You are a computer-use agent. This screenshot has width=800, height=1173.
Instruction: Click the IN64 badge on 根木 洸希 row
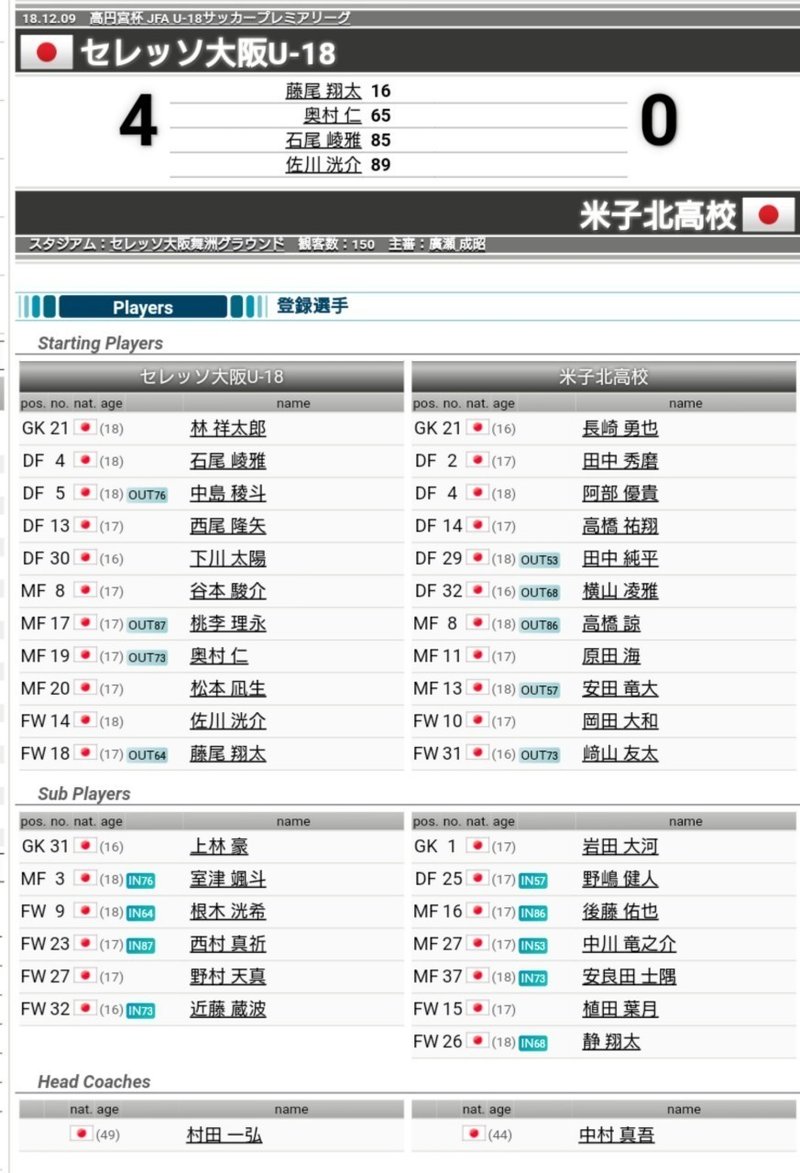(x=141, y=913)
